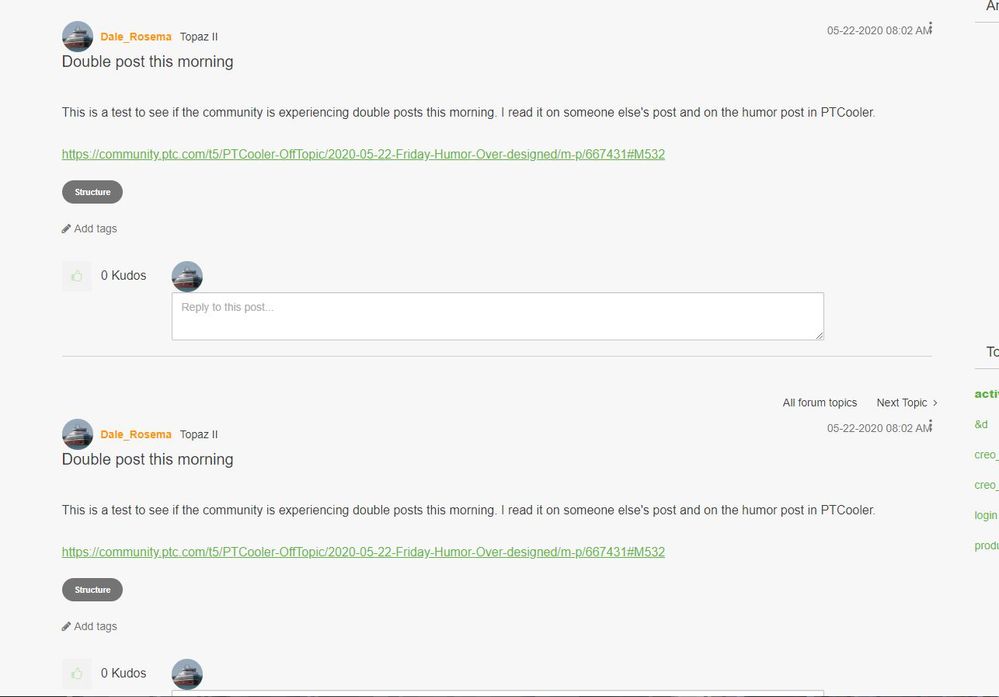Open Dale_Rosema profile link in first post

[136, 37]
